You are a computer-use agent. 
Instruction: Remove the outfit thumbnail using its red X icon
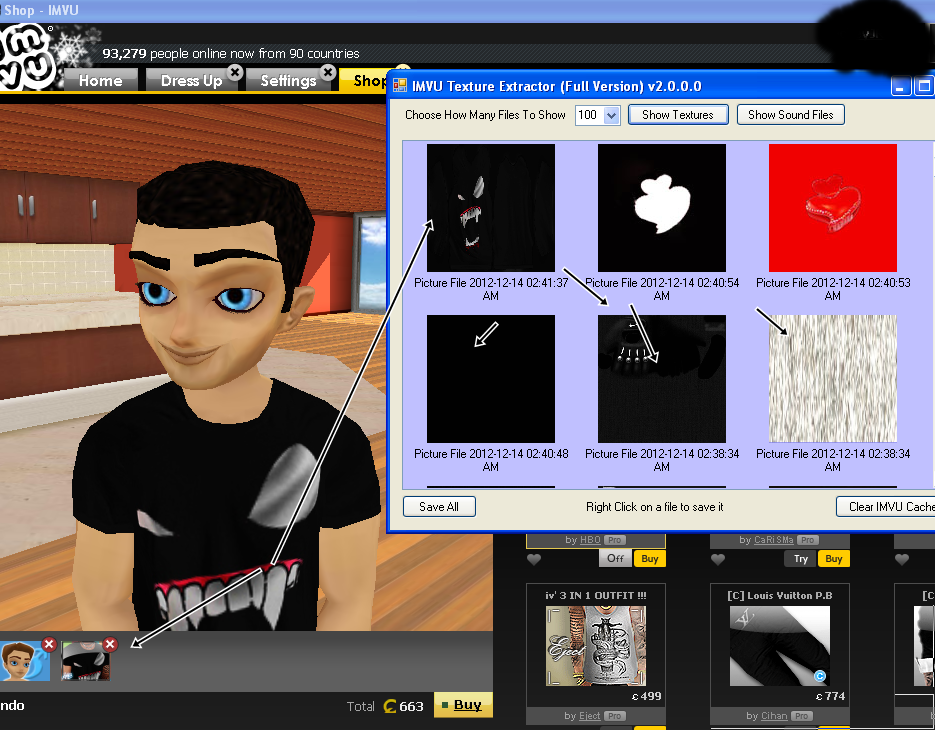pos(110,644)
